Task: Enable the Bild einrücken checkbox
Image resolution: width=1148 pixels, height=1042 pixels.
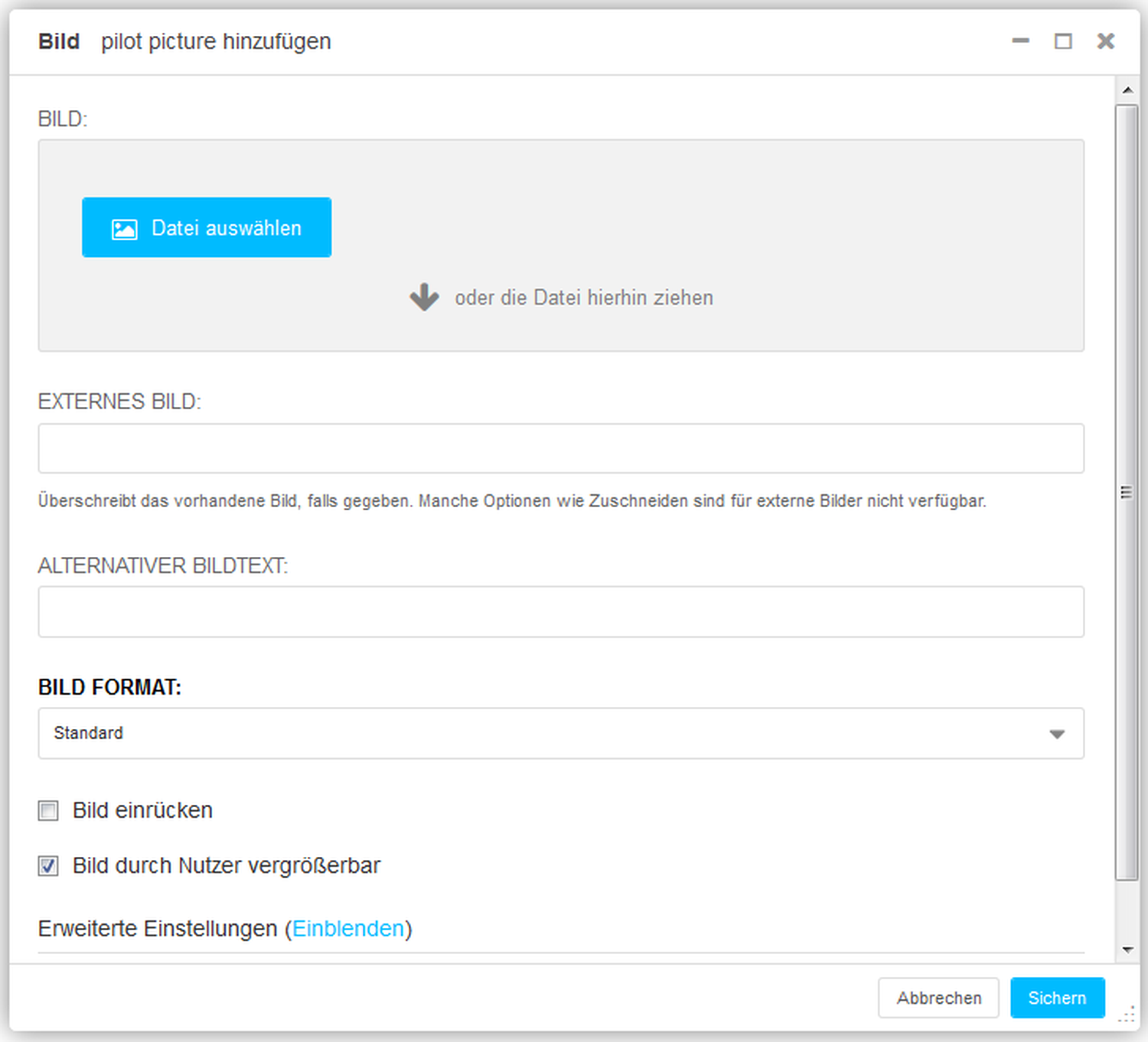Action: (48, 810)
